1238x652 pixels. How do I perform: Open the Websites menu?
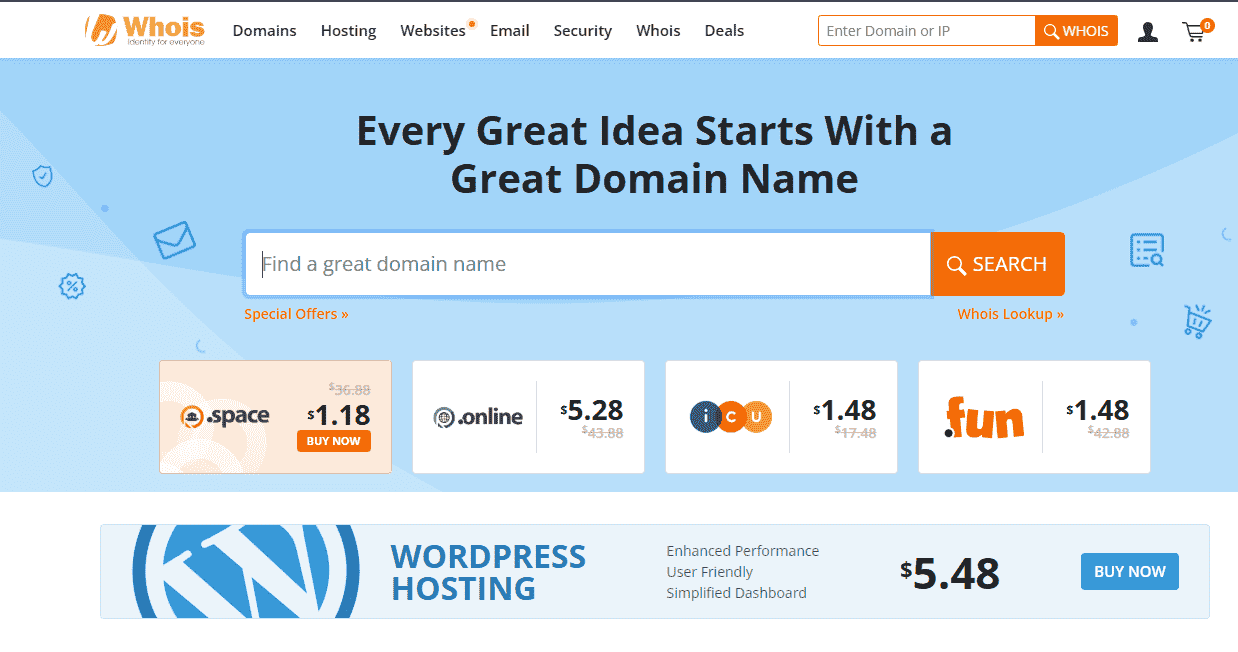pyautogui.click(x=433, y=31)
